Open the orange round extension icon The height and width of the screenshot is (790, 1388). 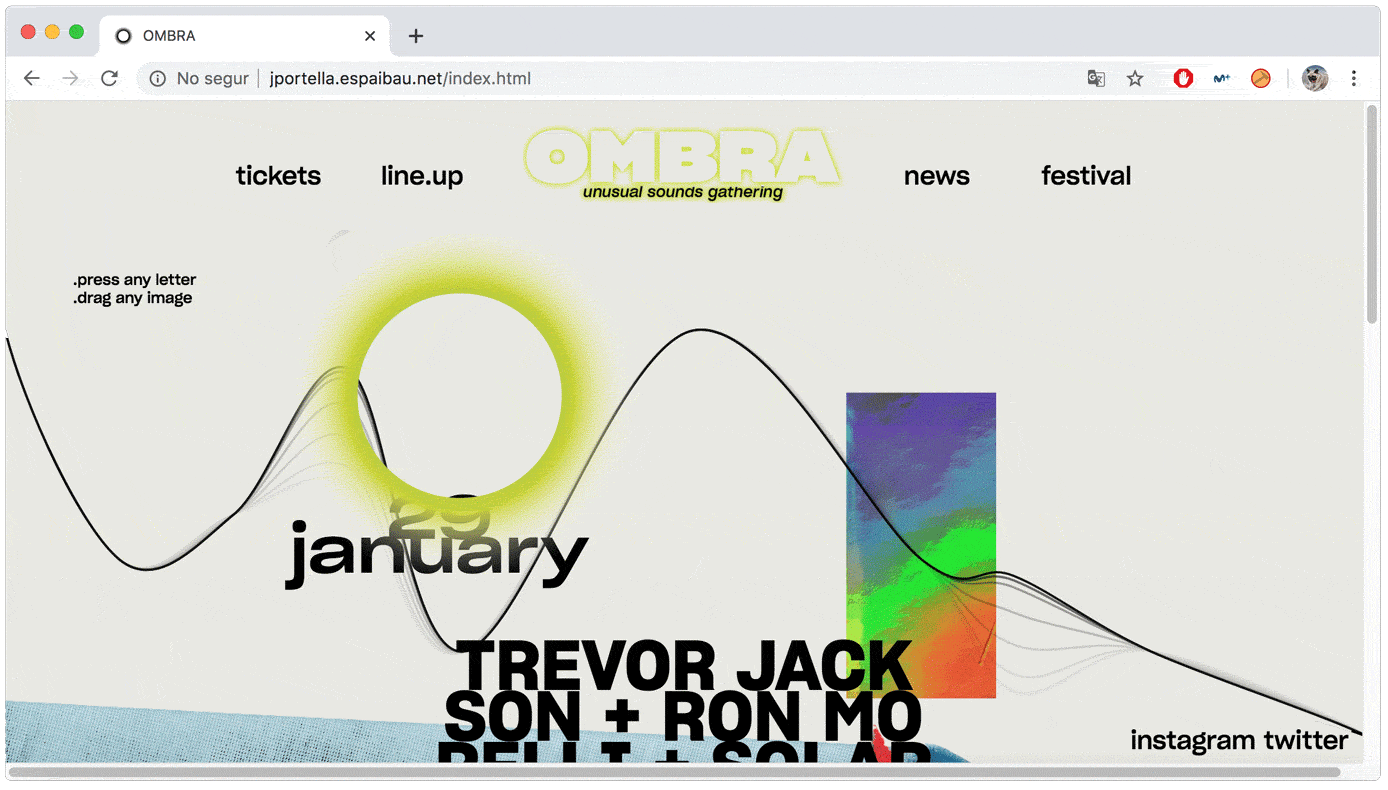[1261, 78]
